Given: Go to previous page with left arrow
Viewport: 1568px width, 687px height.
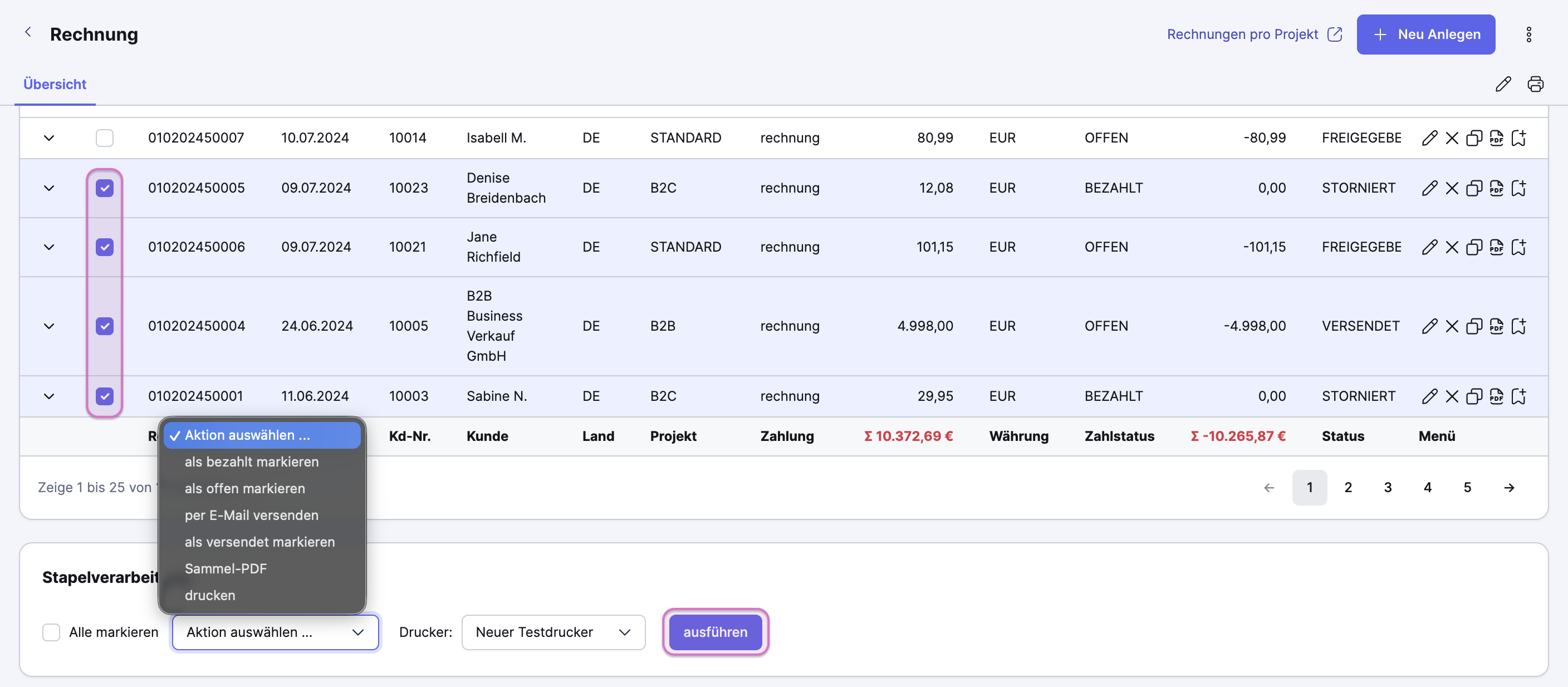Looking at the screenshot, I should (1269, 487).
